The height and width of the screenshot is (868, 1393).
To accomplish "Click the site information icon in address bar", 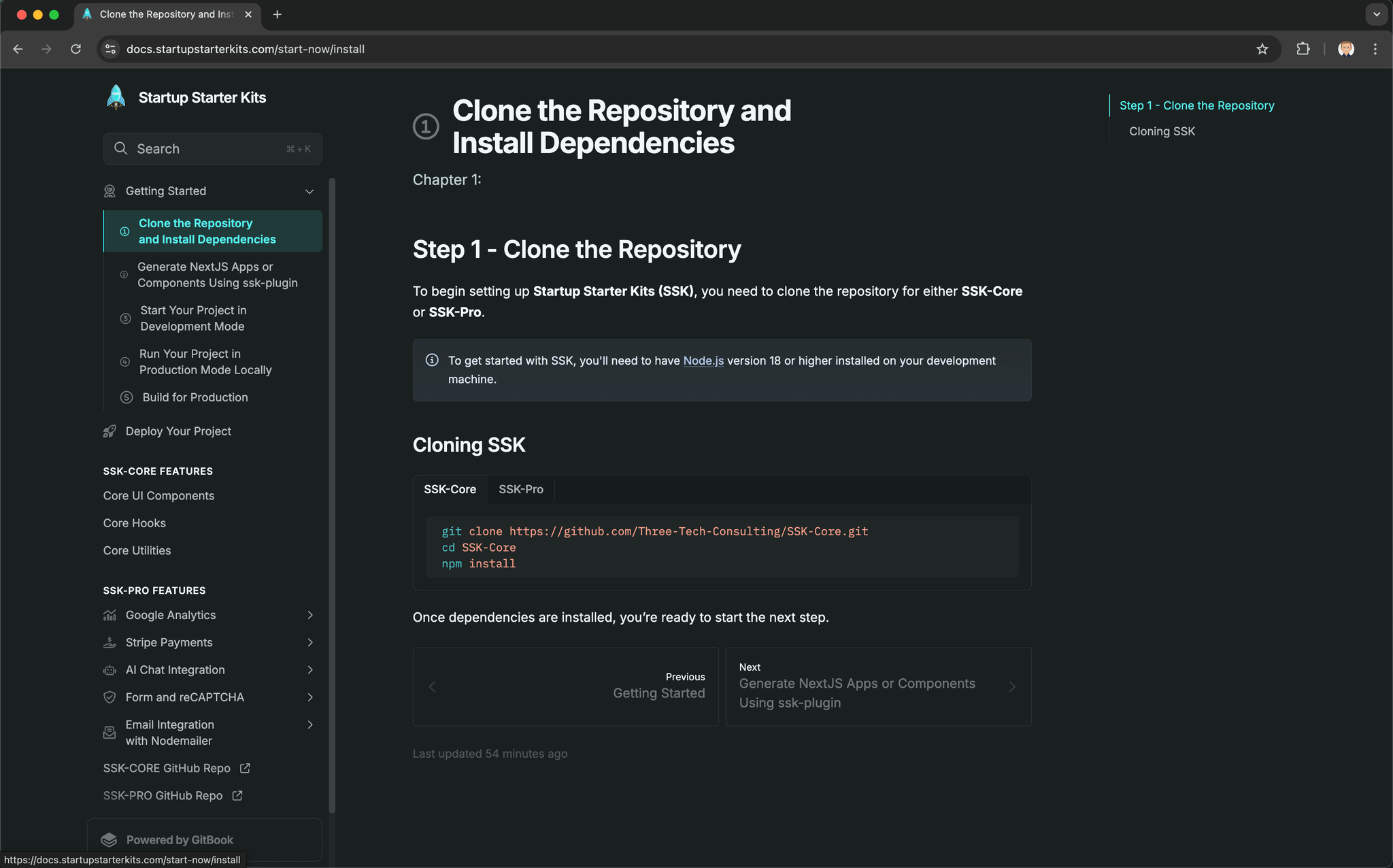I will [111, 49].
